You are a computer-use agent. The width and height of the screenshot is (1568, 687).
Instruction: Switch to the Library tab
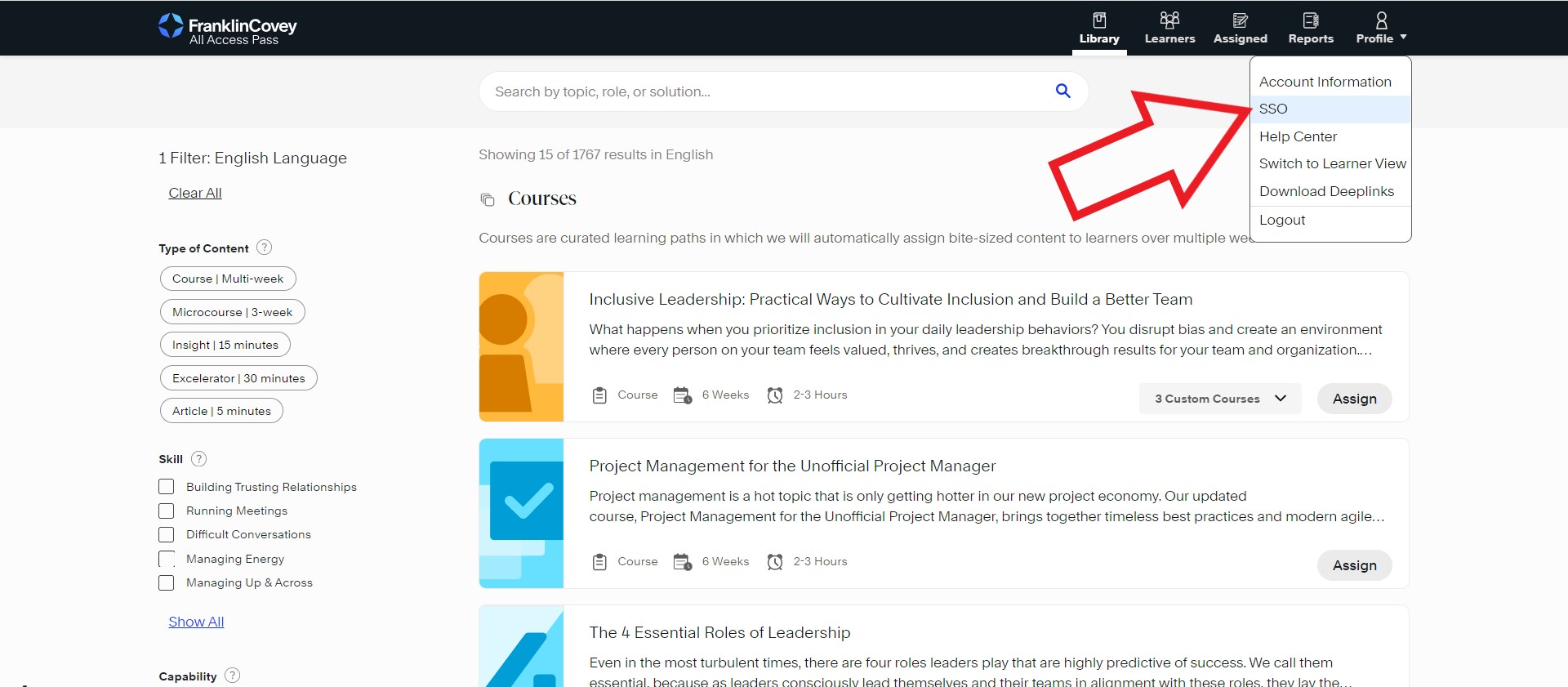point(1098,28)
